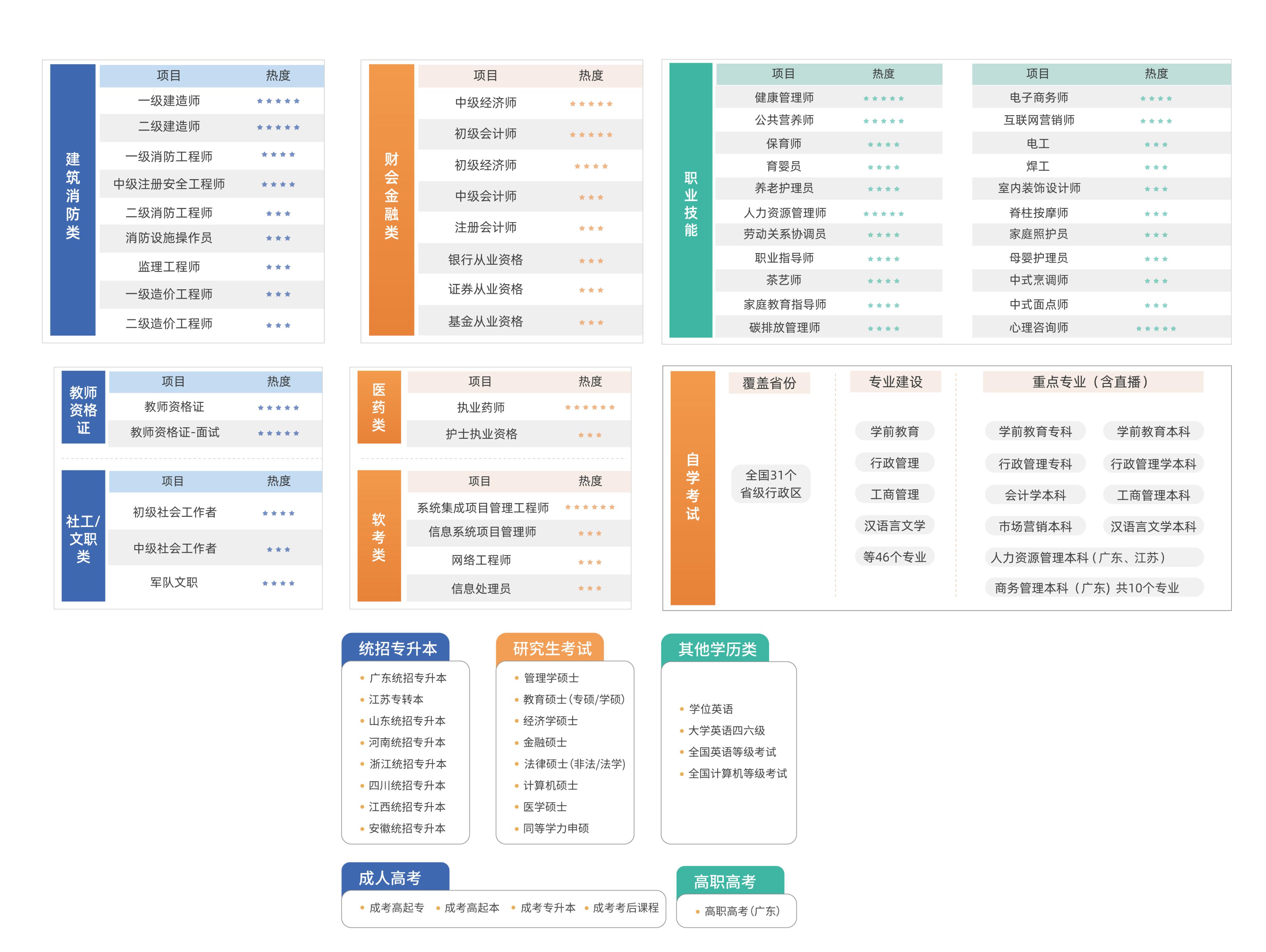Click the orange stars next to 中级经济师
The width and height of the screenshot is (1266, 952).
(591, 104)
